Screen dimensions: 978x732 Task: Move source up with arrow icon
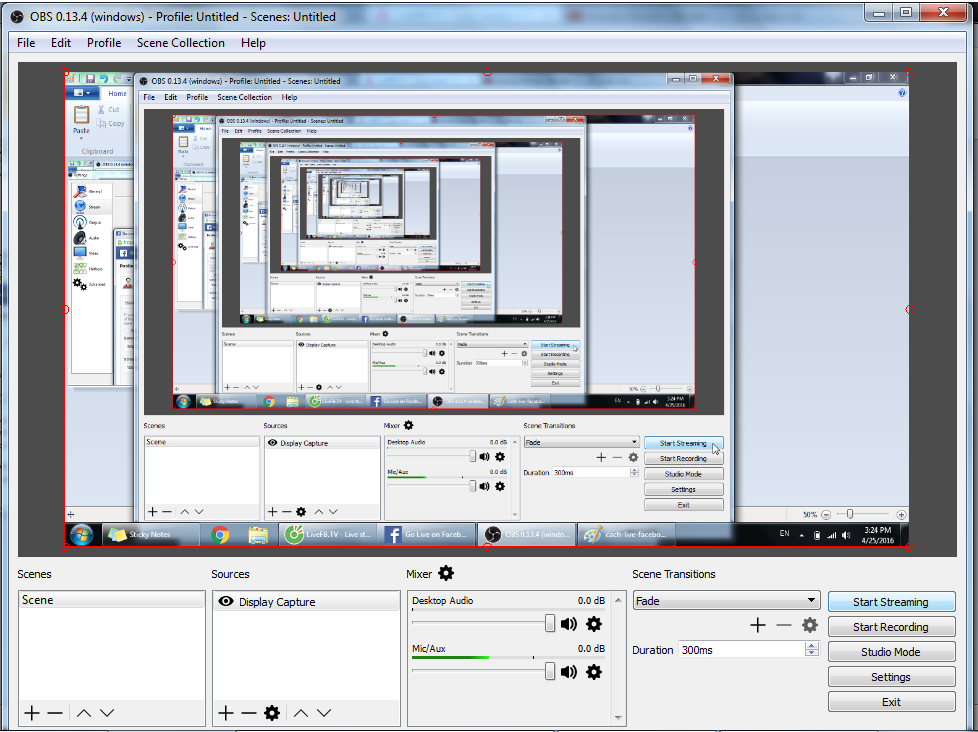pos(298,713)
